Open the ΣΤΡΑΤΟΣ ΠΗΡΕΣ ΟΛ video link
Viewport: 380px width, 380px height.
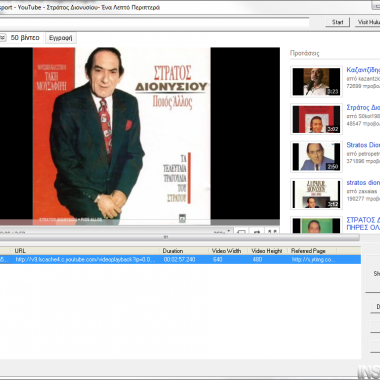363,224
